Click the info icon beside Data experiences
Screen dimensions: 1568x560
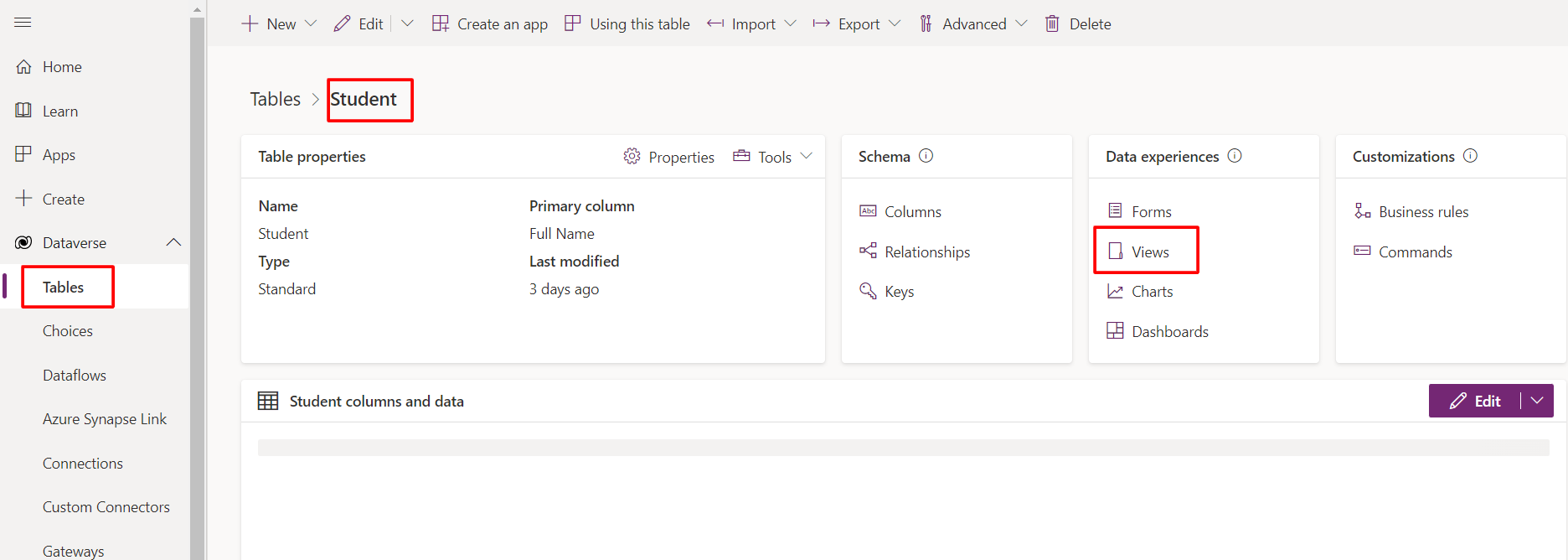tap(1235, 156)
